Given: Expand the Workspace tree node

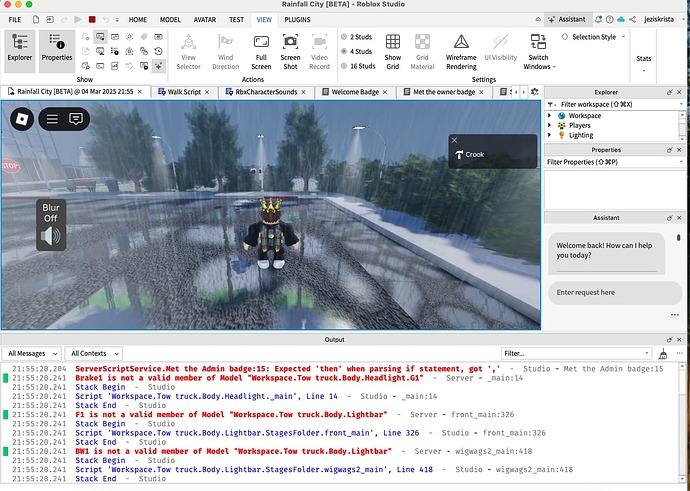Looking at the screenshot, I should (549, 115).
